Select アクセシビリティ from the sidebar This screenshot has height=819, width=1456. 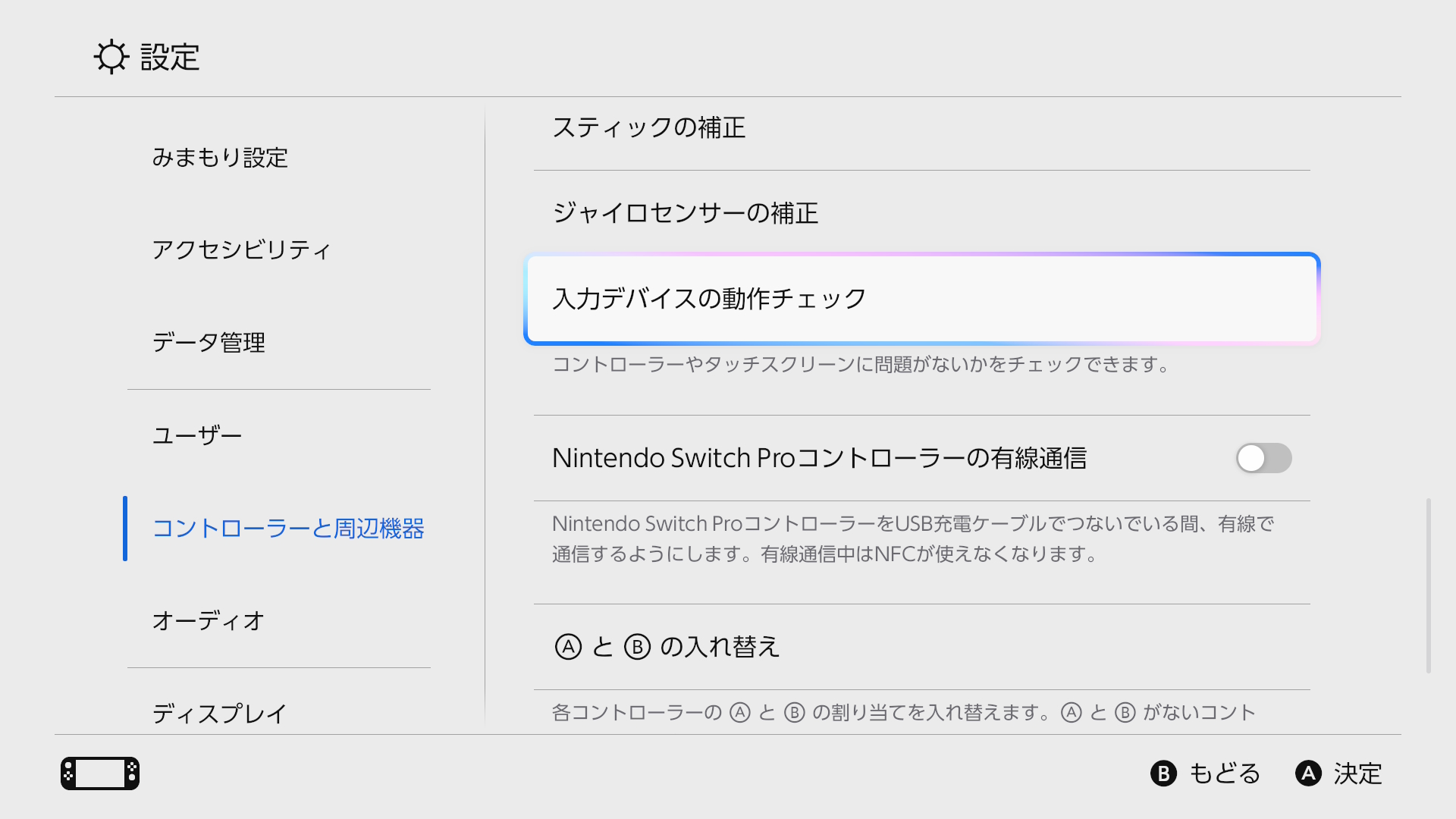coord(241,250)
